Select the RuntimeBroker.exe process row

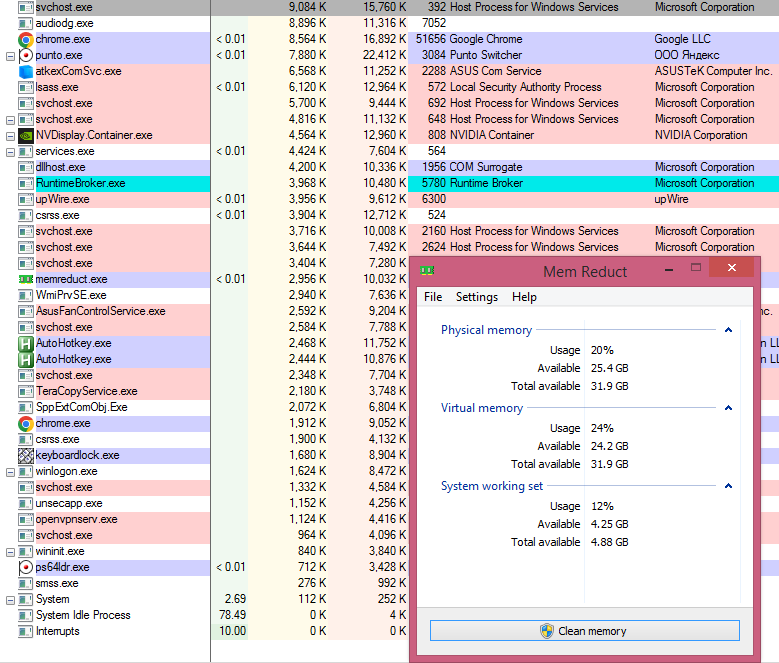(x=390, y=183)
